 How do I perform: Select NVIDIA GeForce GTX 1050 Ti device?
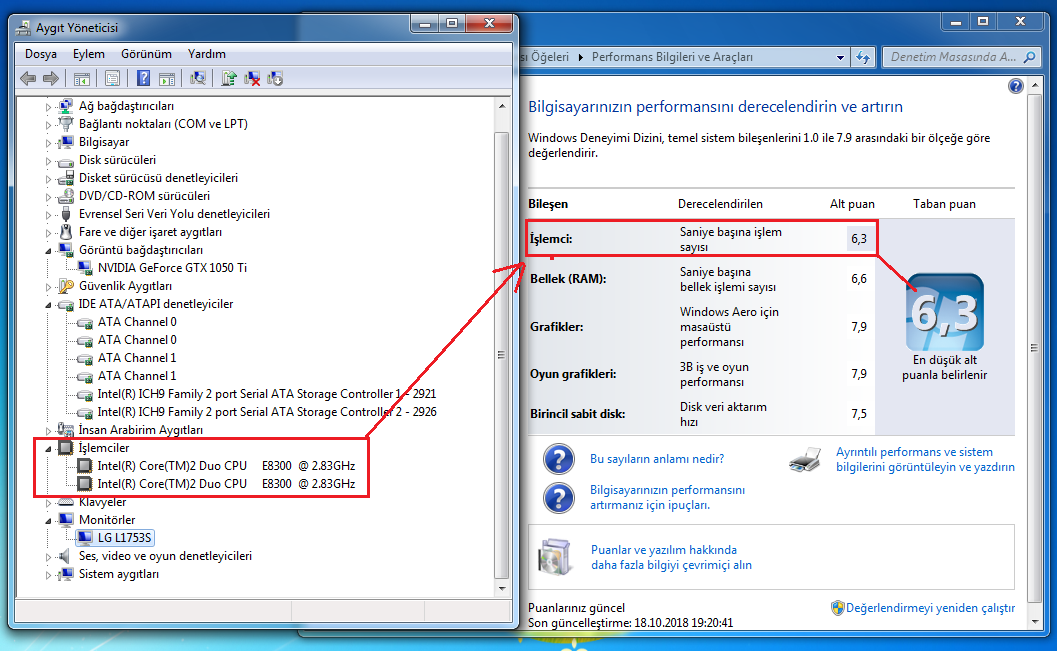(x=173, y=268)
